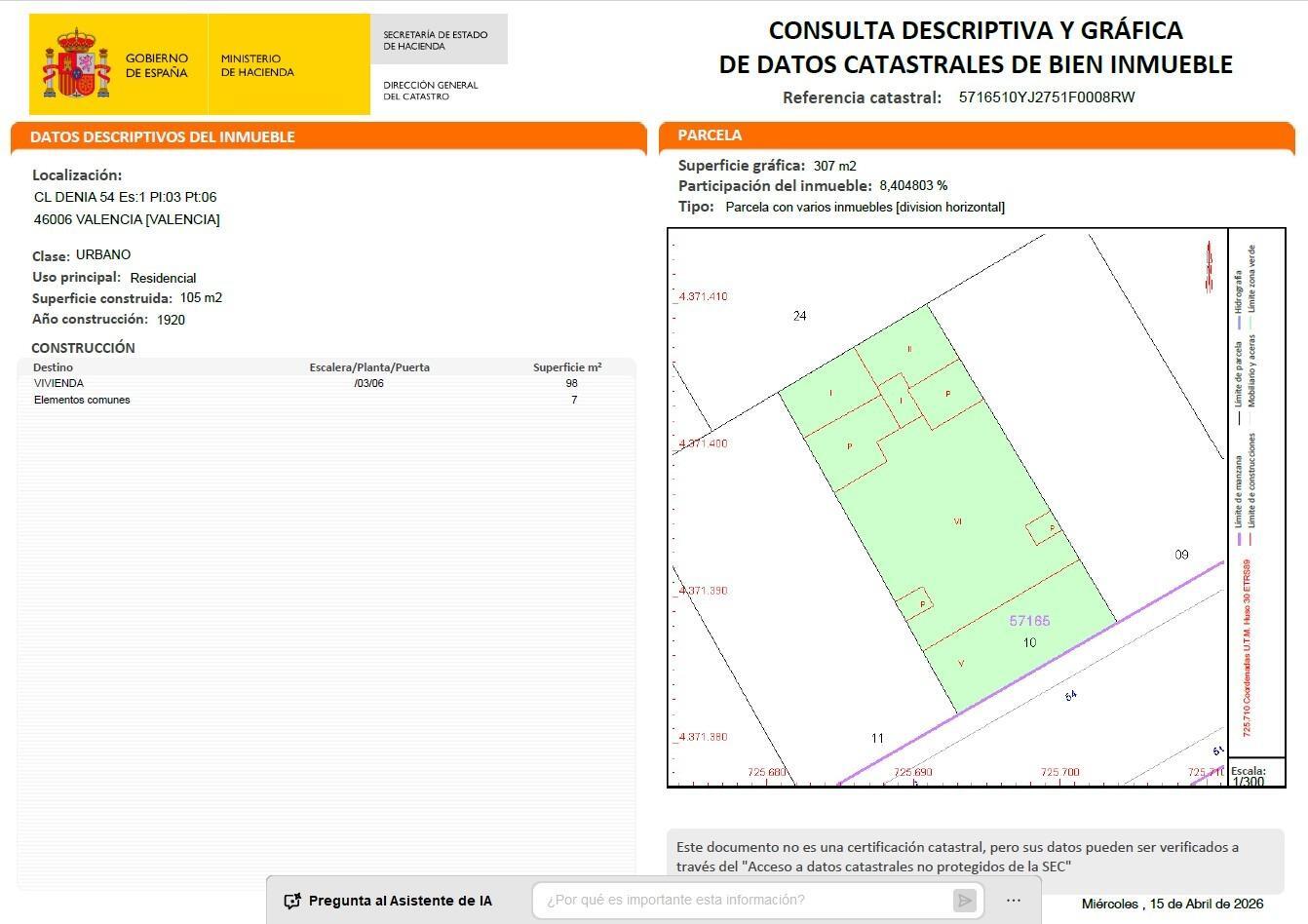The image size is (1308, 924).
Task: Focus the assistant question input field
Action: [746, 900]
